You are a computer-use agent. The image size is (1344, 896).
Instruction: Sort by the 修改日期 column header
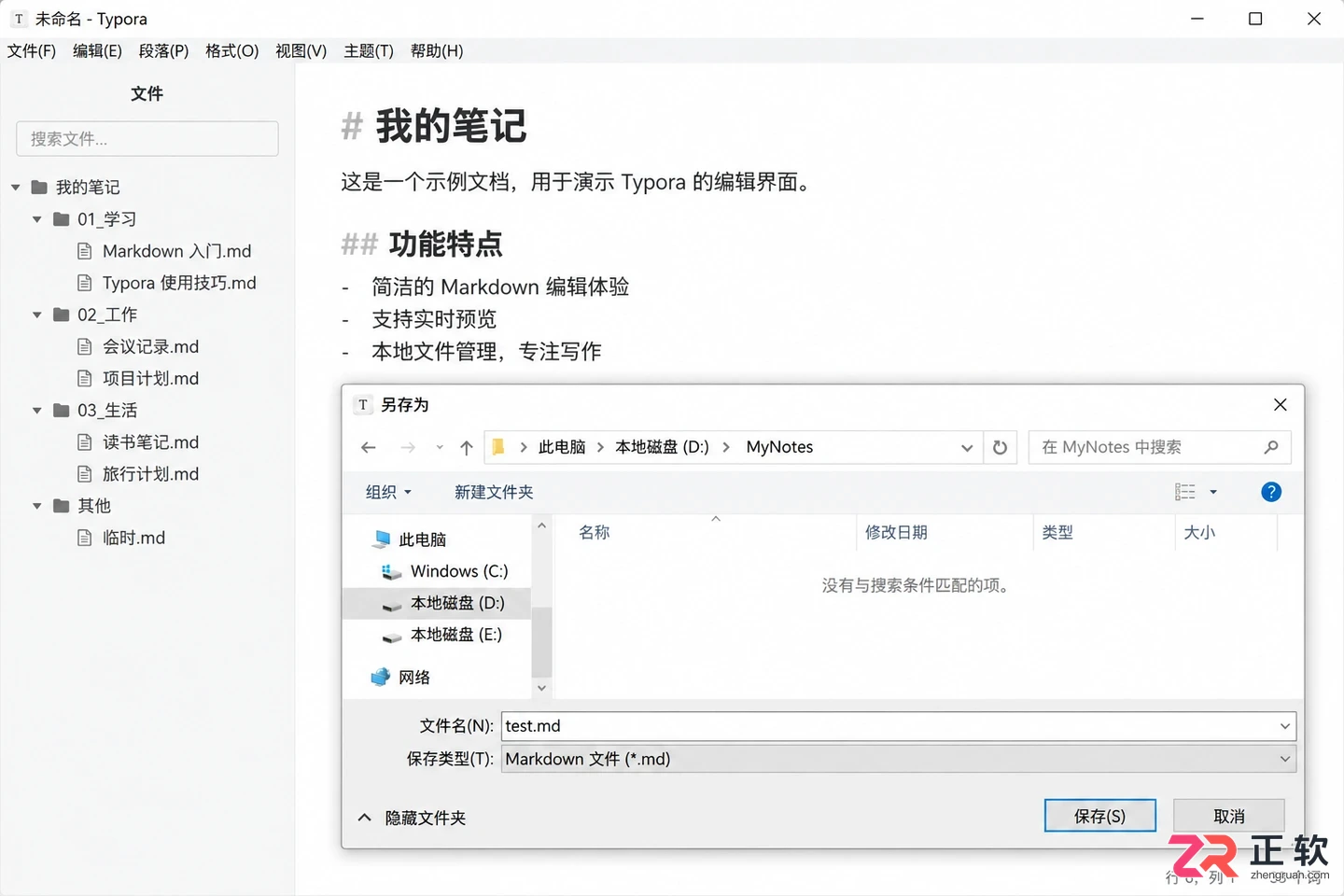[x=896, y=532]
